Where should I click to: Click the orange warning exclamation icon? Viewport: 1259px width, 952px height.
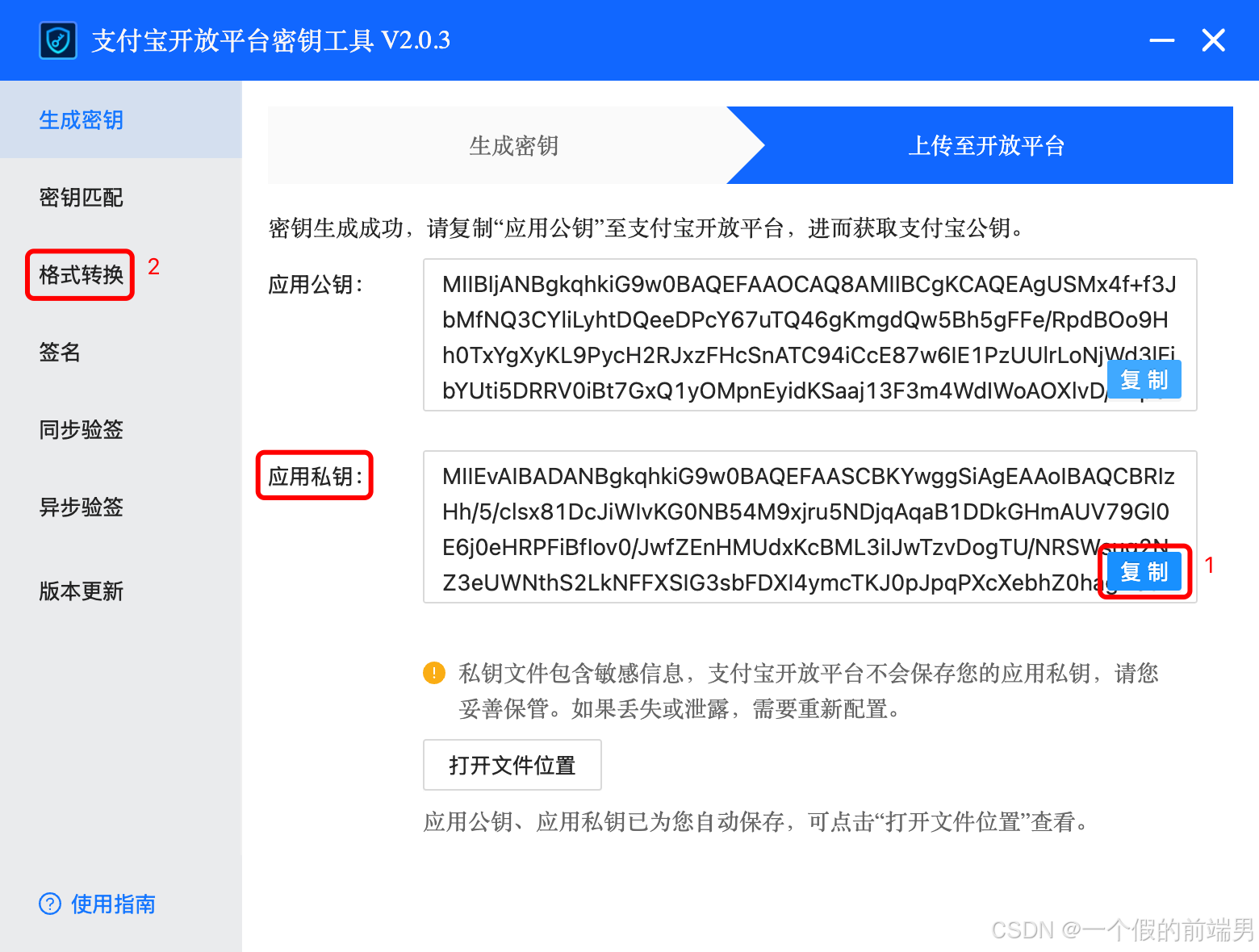pyautogui.click(x=434, y=673)
